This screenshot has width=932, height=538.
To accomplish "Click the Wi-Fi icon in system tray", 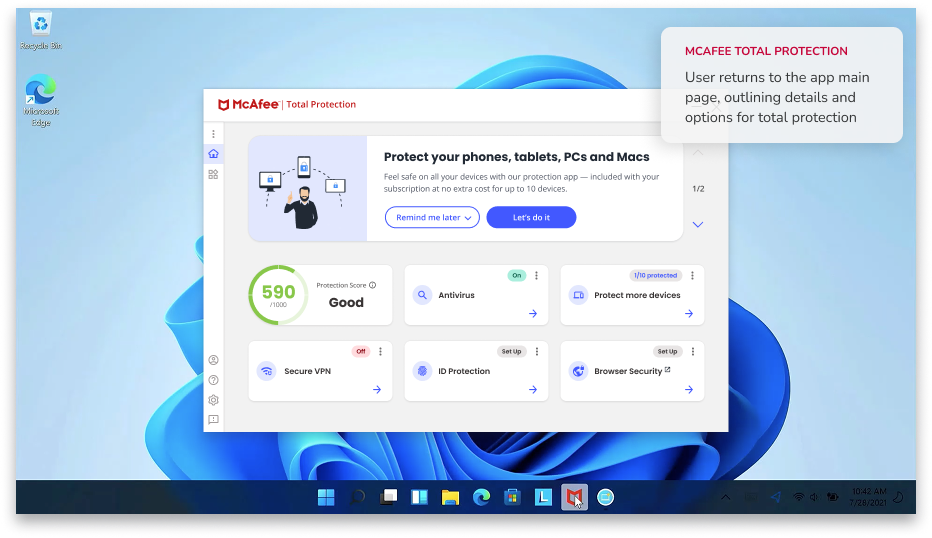I will coord(799,497).
